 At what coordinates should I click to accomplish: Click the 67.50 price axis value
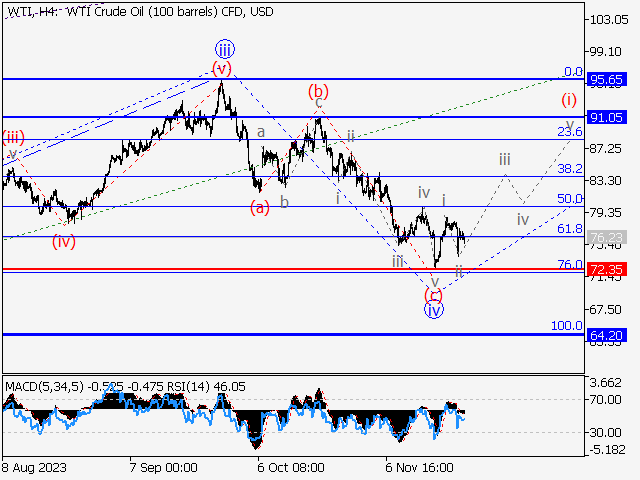coord(606,310)
